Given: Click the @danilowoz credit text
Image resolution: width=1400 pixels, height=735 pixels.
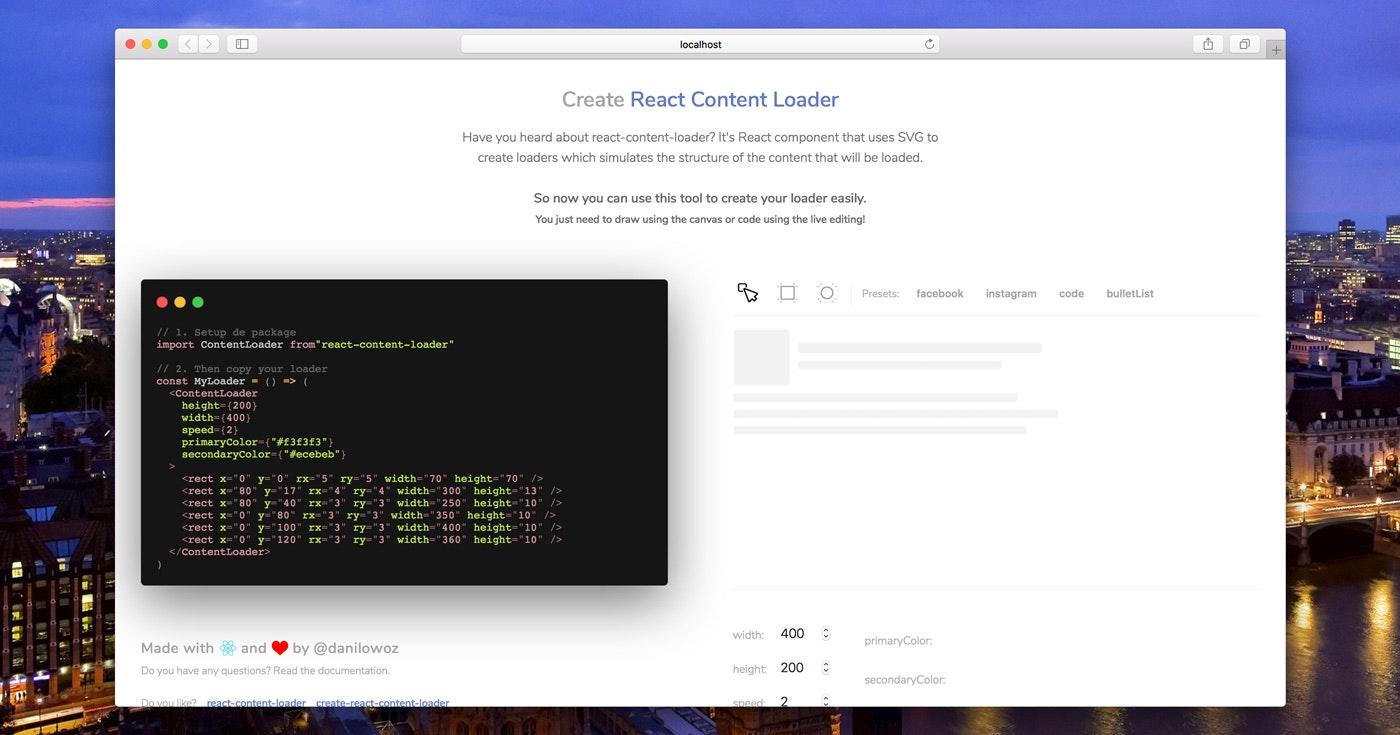Looking at the screenshot, I should (356, 648).
